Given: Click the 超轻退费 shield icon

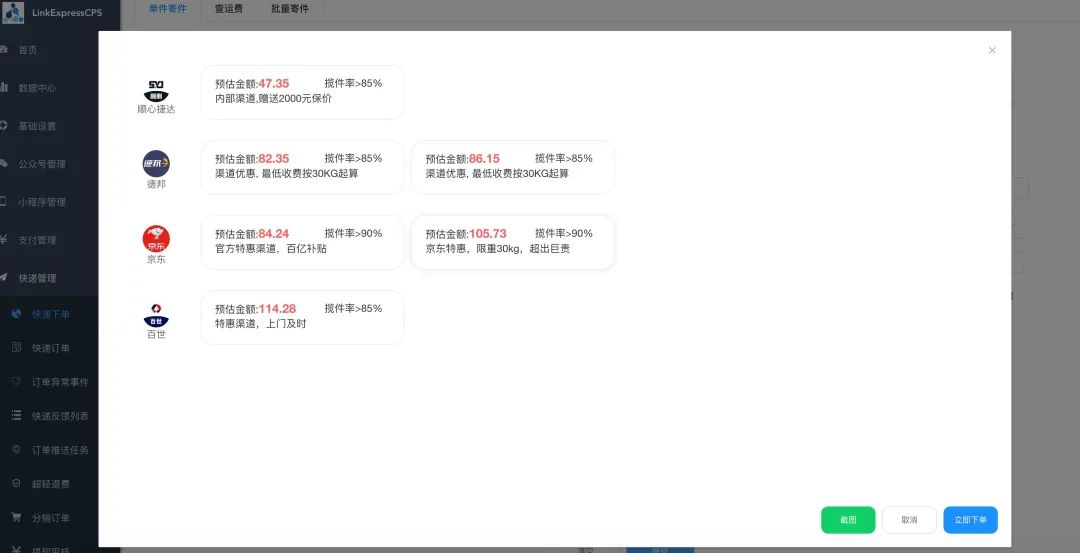Looking at the screenshot, I should (17, 483).
